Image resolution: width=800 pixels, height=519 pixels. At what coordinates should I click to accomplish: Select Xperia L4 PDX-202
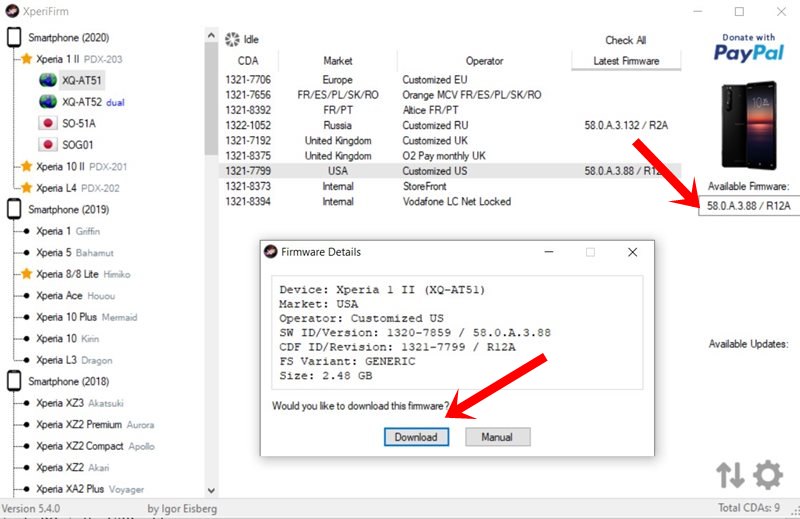click(78, 188)
